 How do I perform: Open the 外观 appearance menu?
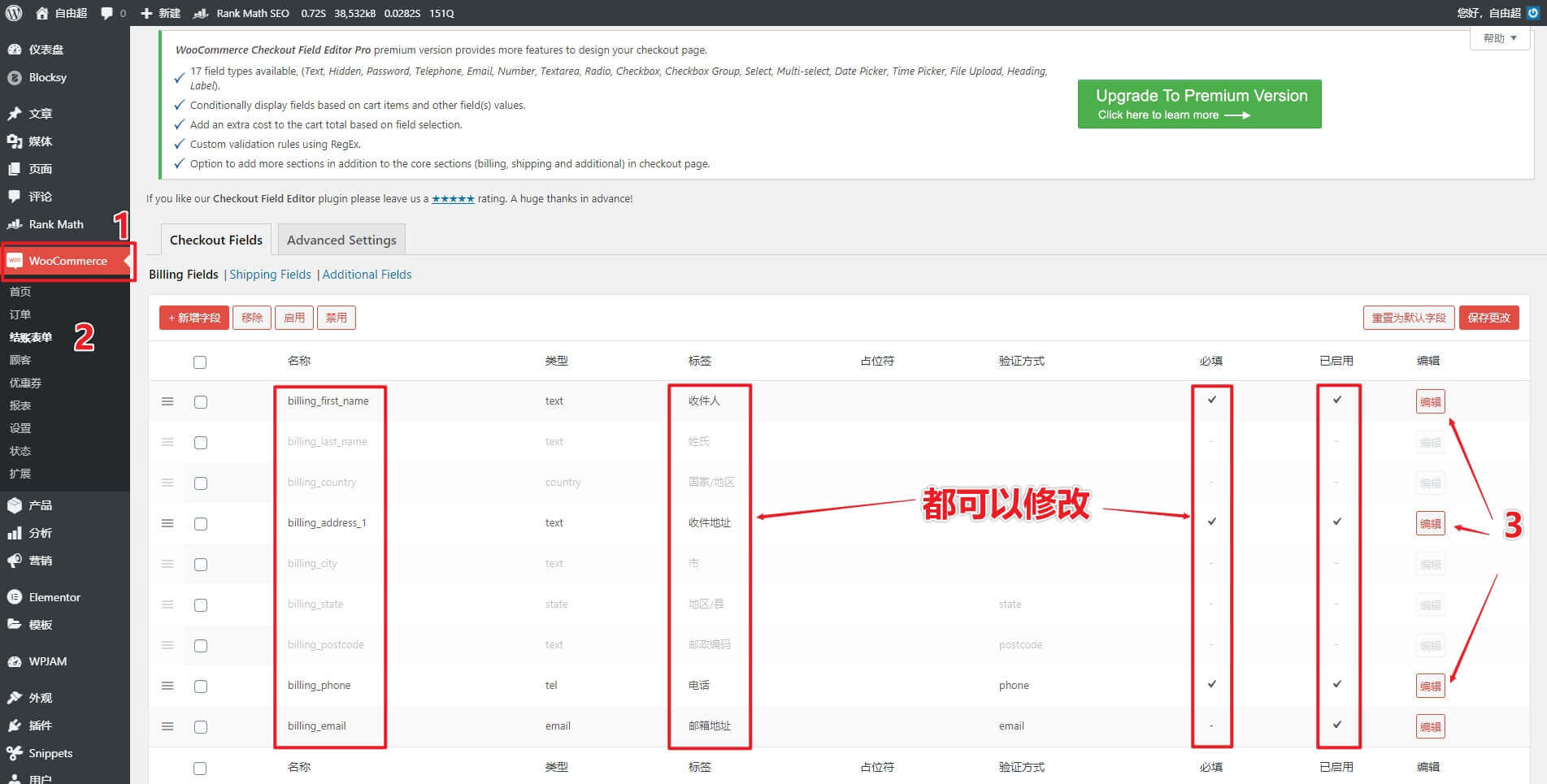click(x=41, y=698)
